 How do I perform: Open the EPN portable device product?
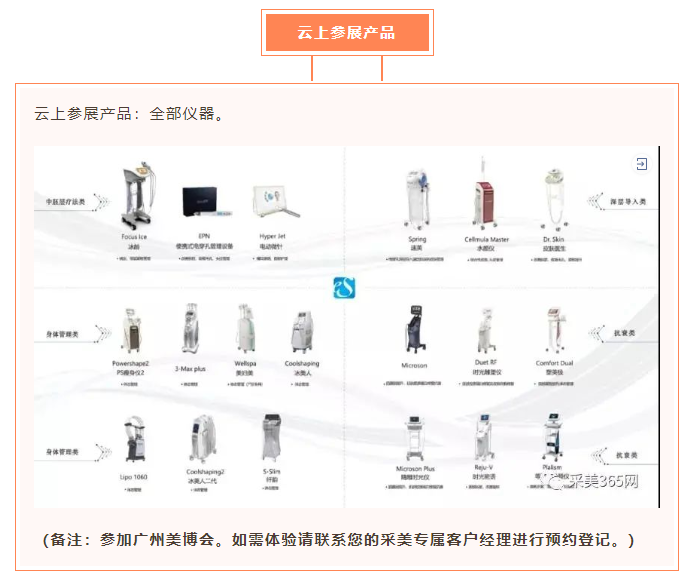[204, 205]
